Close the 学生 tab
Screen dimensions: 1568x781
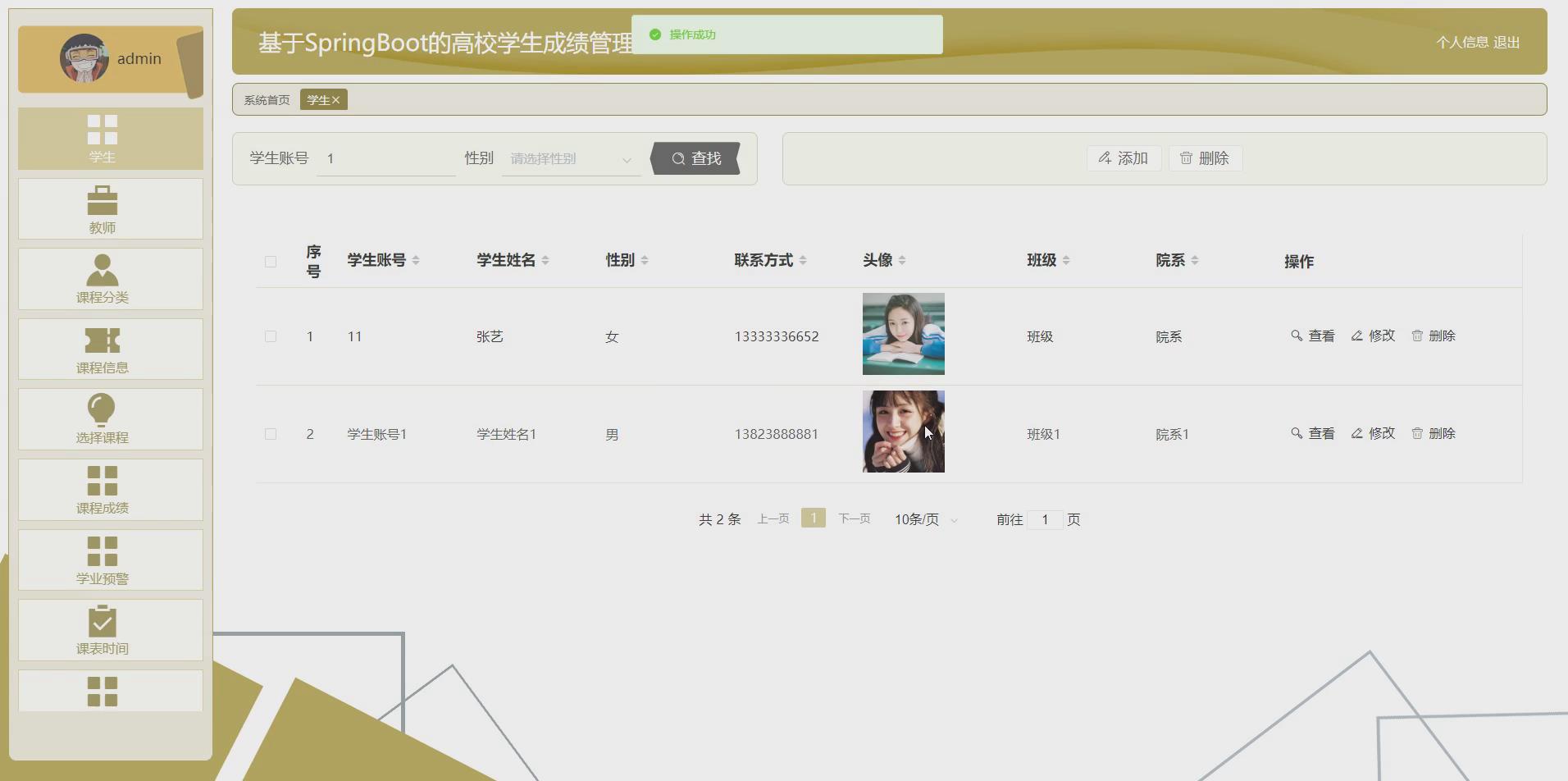pyautogui.click(x=338, y=99)
